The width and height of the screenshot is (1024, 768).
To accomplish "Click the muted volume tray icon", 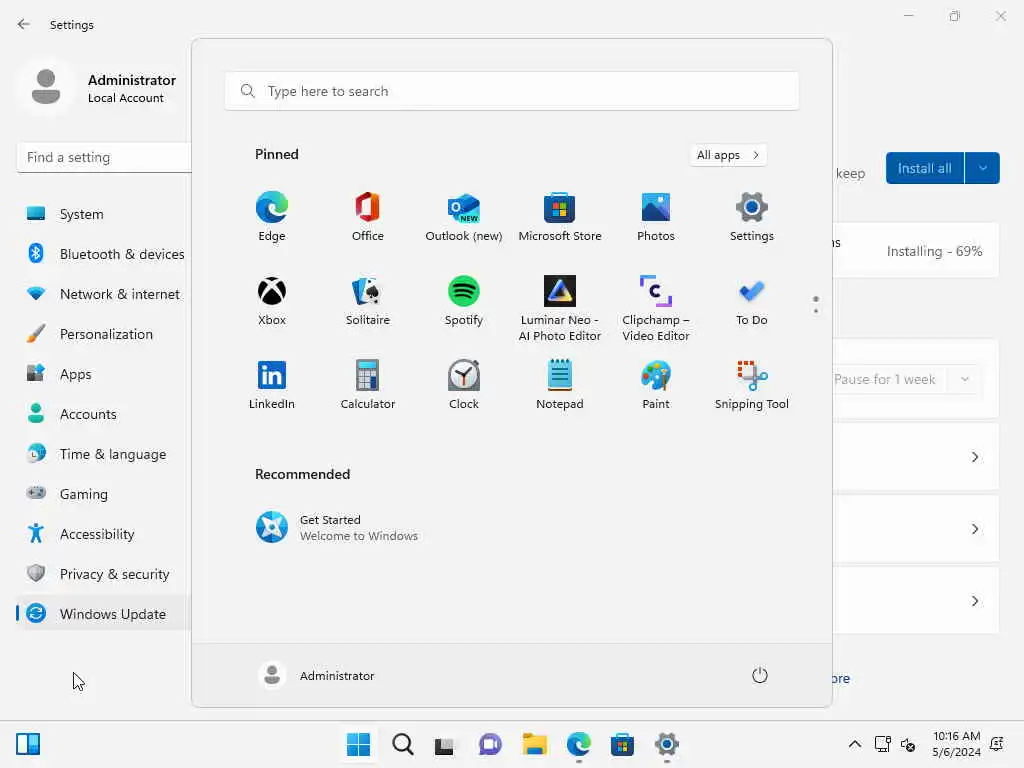I will [908, 744].
